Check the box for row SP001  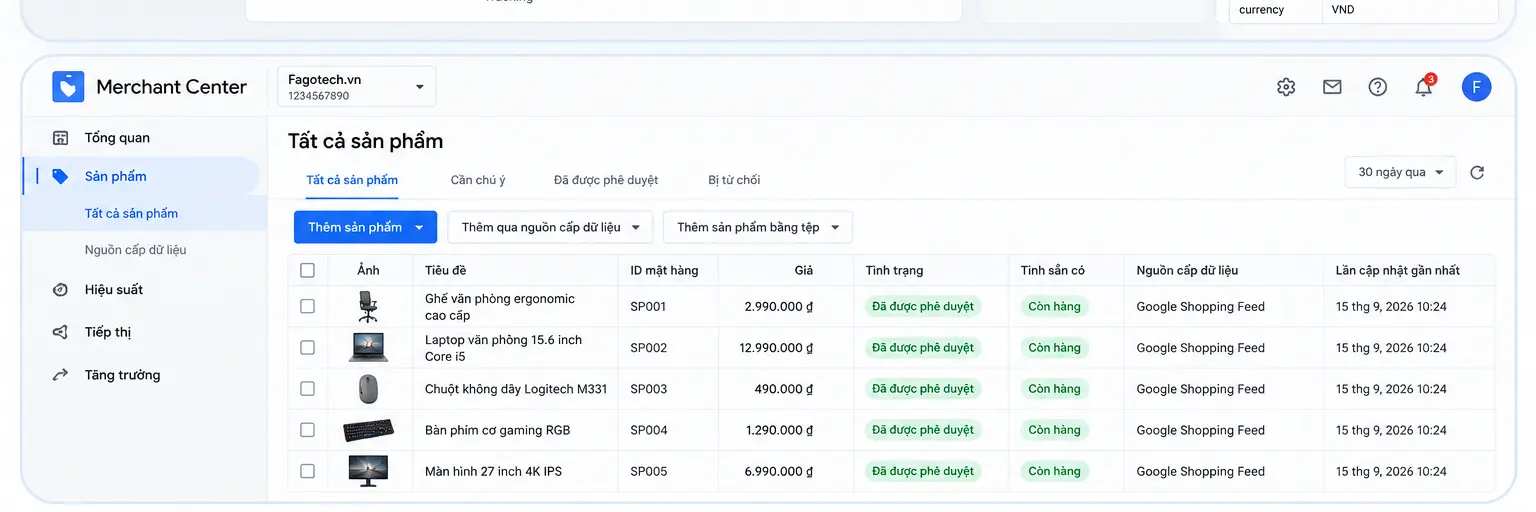click(x=307, y=306)
